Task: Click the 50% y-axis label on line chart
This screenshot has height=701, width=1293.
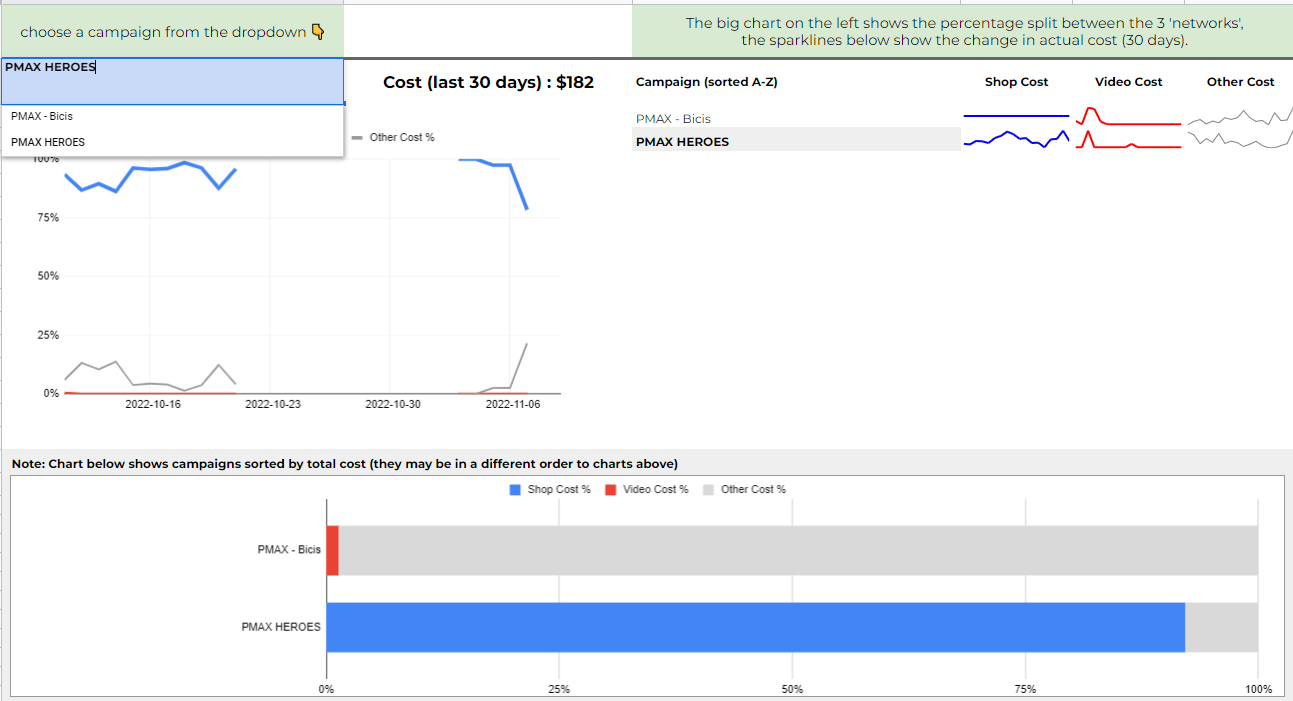Action: (48, 276)
